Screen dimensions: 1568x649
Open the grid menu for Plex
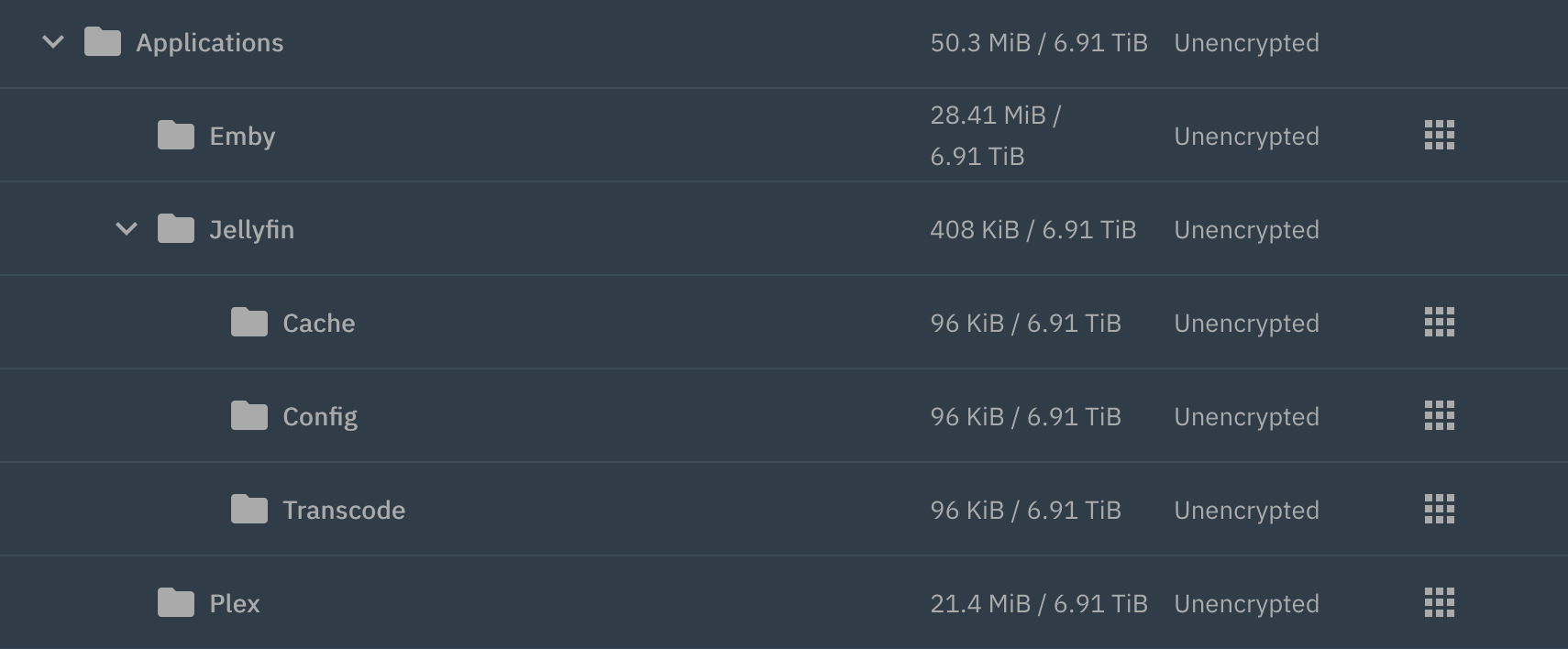point(1439,603)
